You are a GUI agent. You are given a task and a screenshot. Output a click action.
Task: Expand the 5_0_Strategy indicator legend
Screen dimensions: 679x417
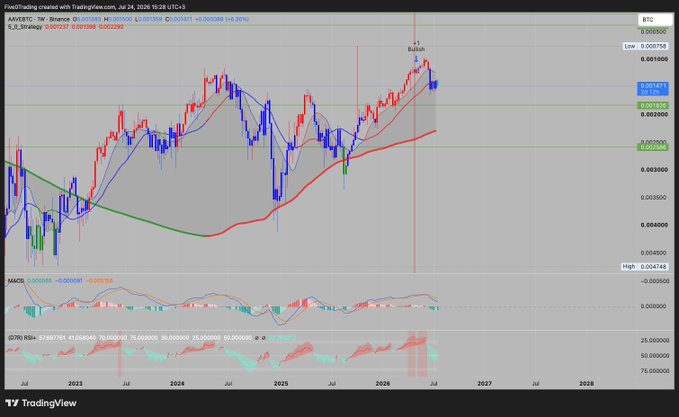[25, 27]
